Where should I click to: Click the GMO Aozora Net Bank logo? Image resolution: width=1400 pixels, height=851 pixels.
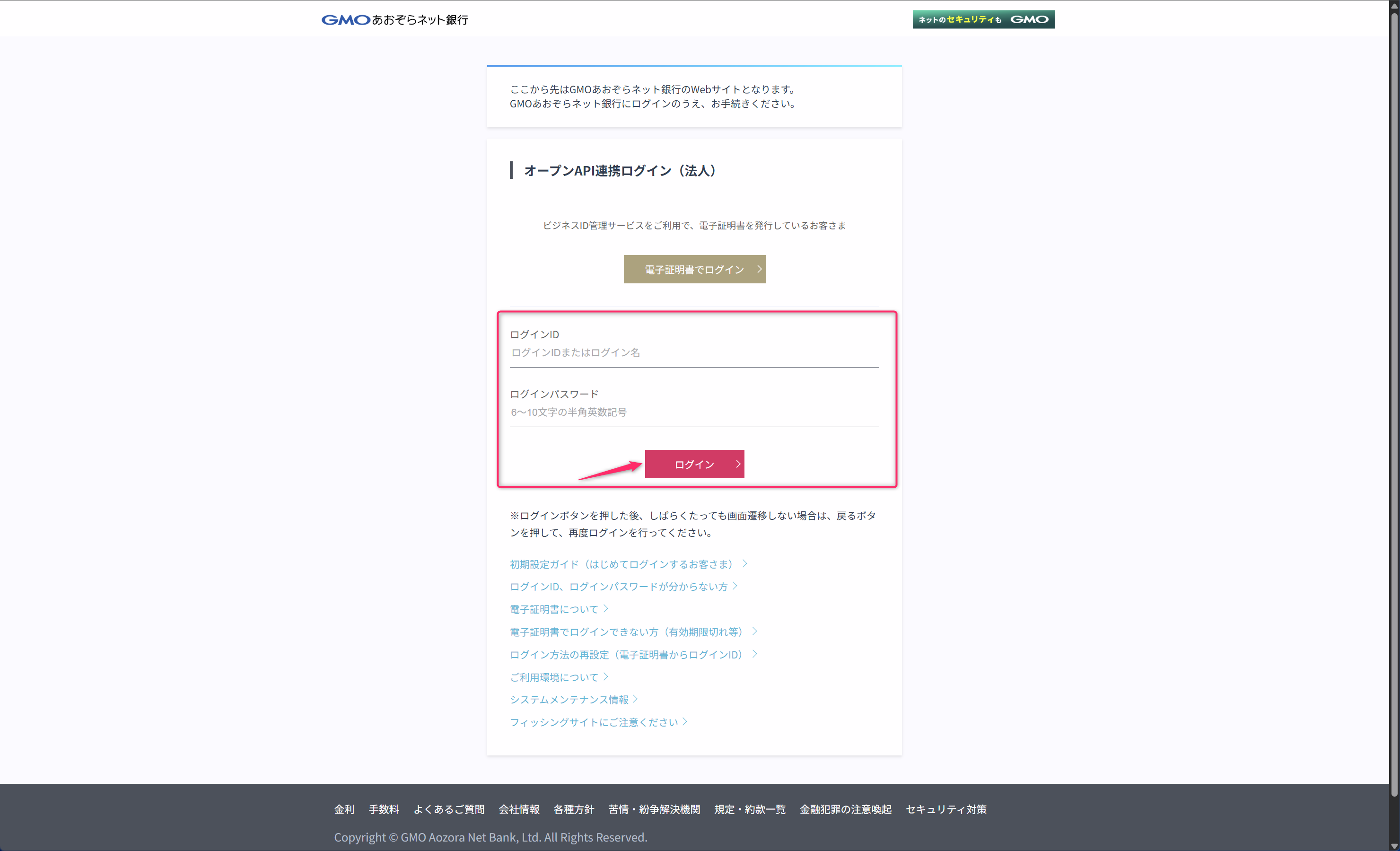point(394,20)
